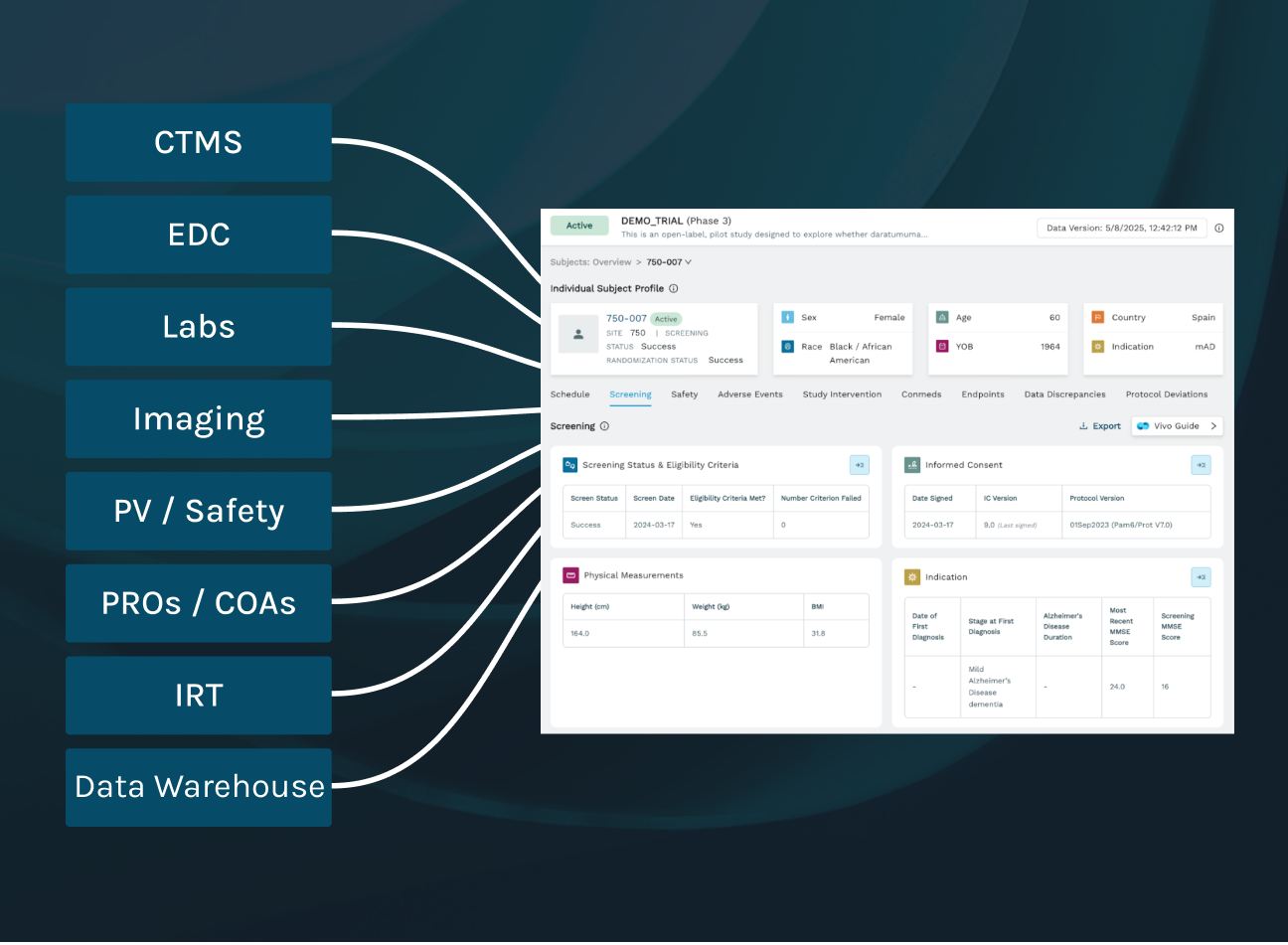Click the Number Criterion Failed column header
Screen dimensions: 1288x945
[821, 498]
